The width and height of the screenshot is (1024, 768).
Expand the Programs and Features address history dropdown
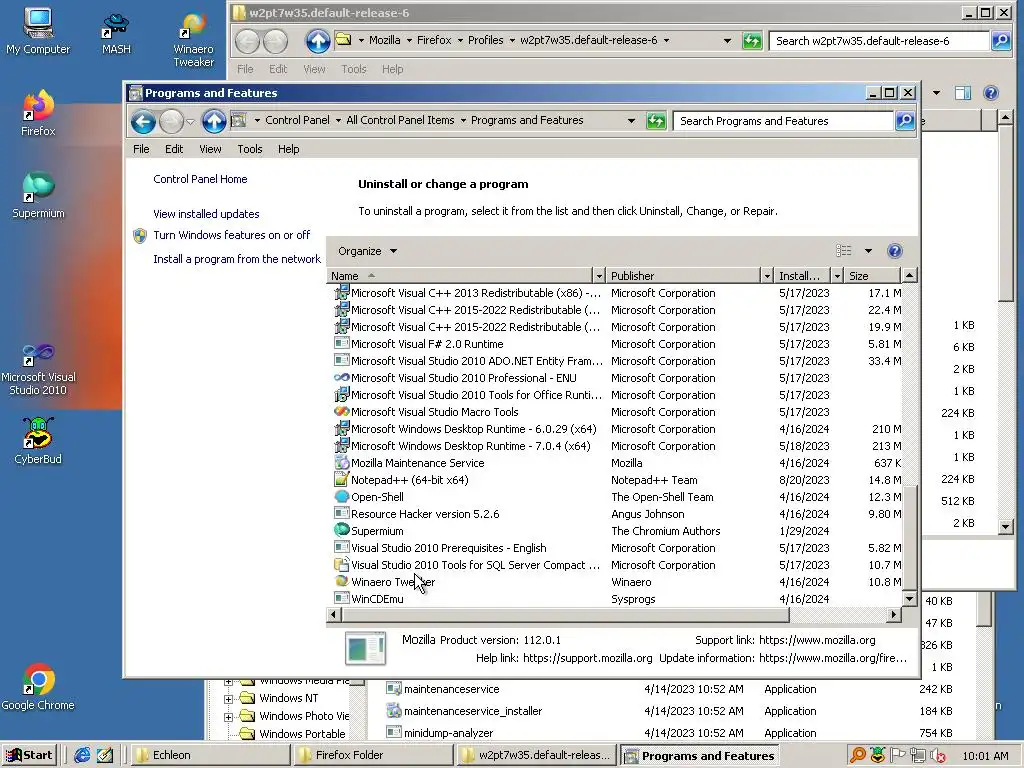click(631, 121)
